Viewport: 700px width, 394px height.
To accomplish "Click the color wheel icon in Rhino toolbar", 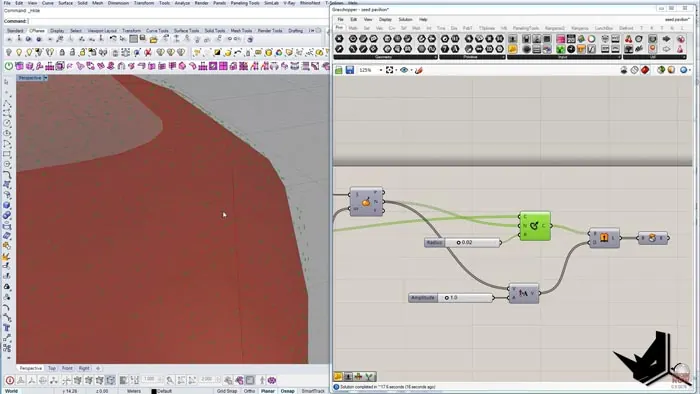I will [279, 53].
